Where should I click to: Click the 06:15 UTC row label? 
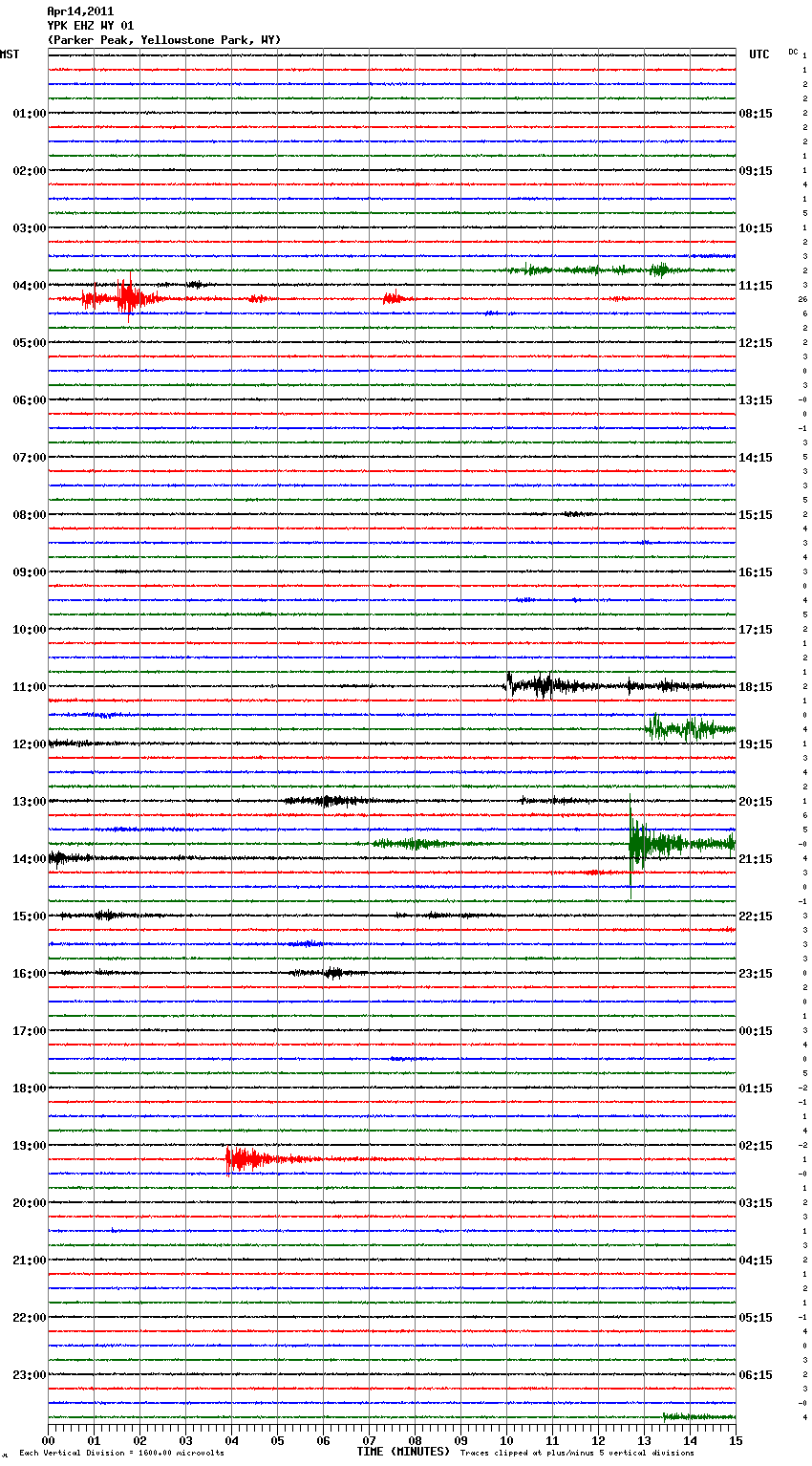click(756, 1375)
